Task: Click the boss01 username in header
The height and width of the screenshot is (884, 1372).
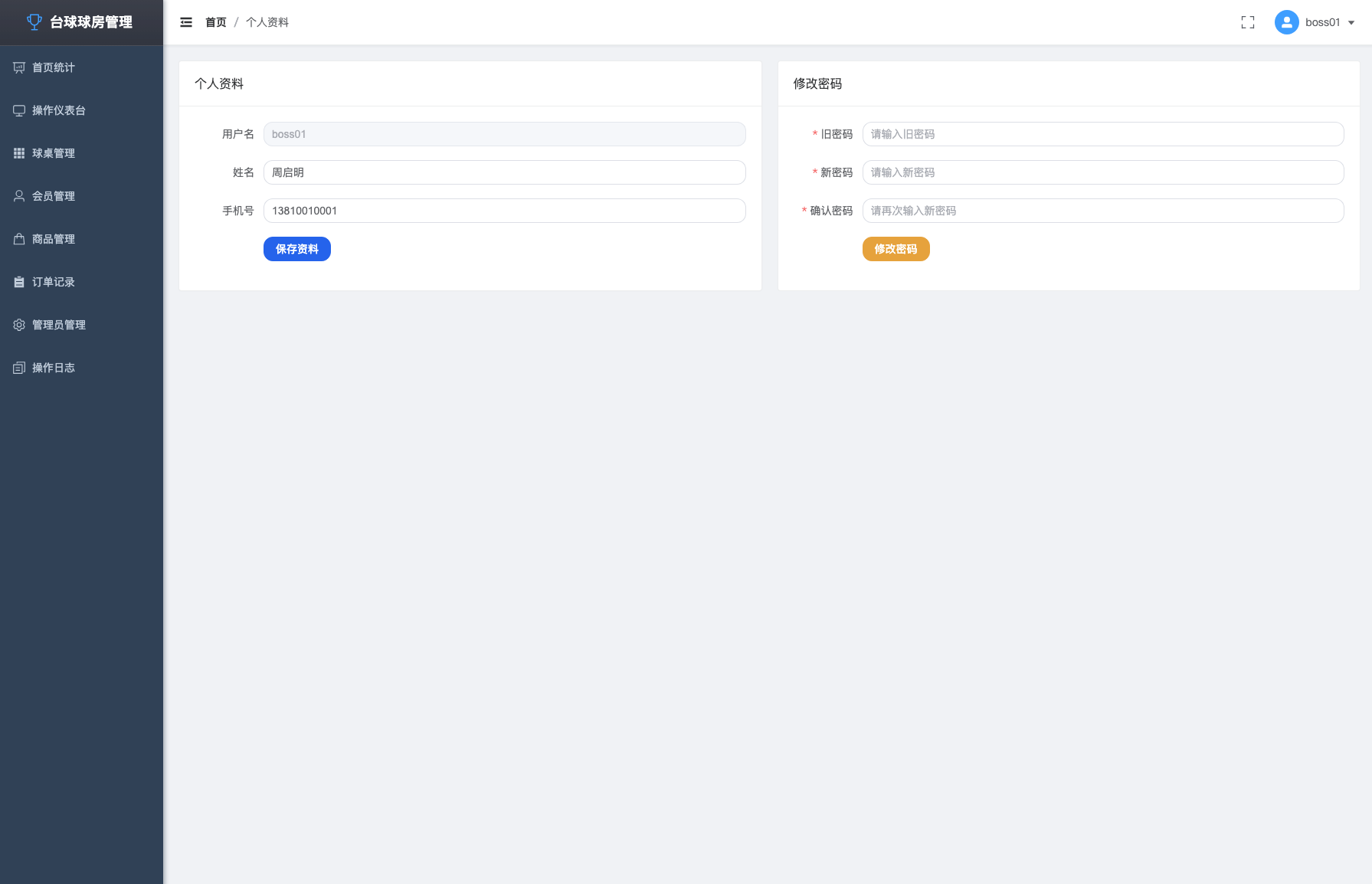Action: [1323, 22]
